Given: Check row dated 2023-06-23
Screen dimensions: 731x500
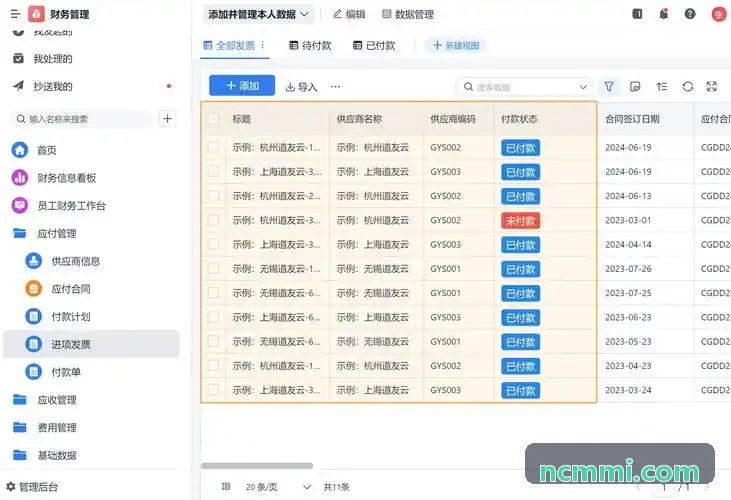Looking at the screenshot, I should pyautogui.click(x=213, y=317).
